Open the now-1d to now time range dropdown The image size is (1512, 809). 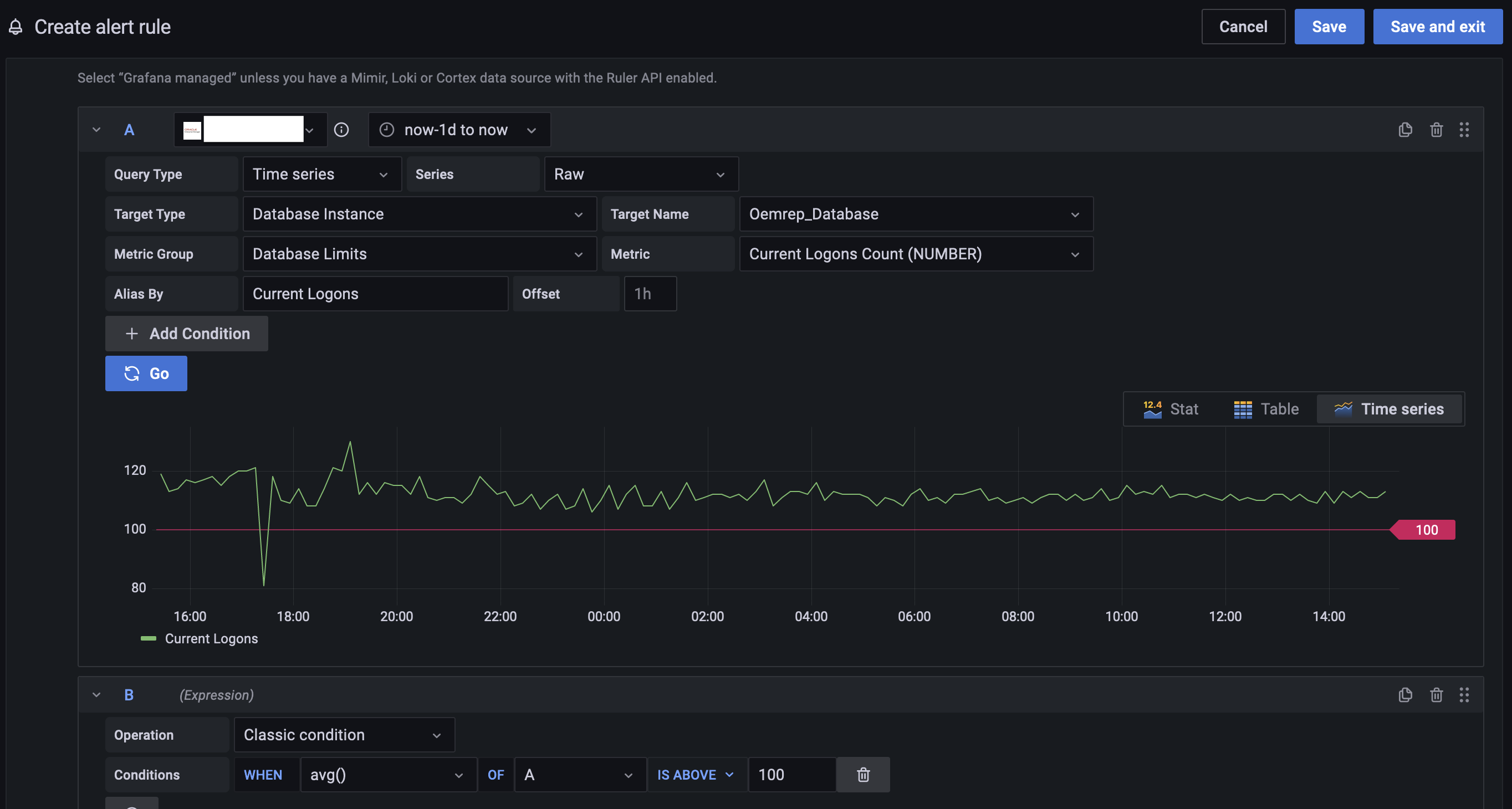click(459, 130)
